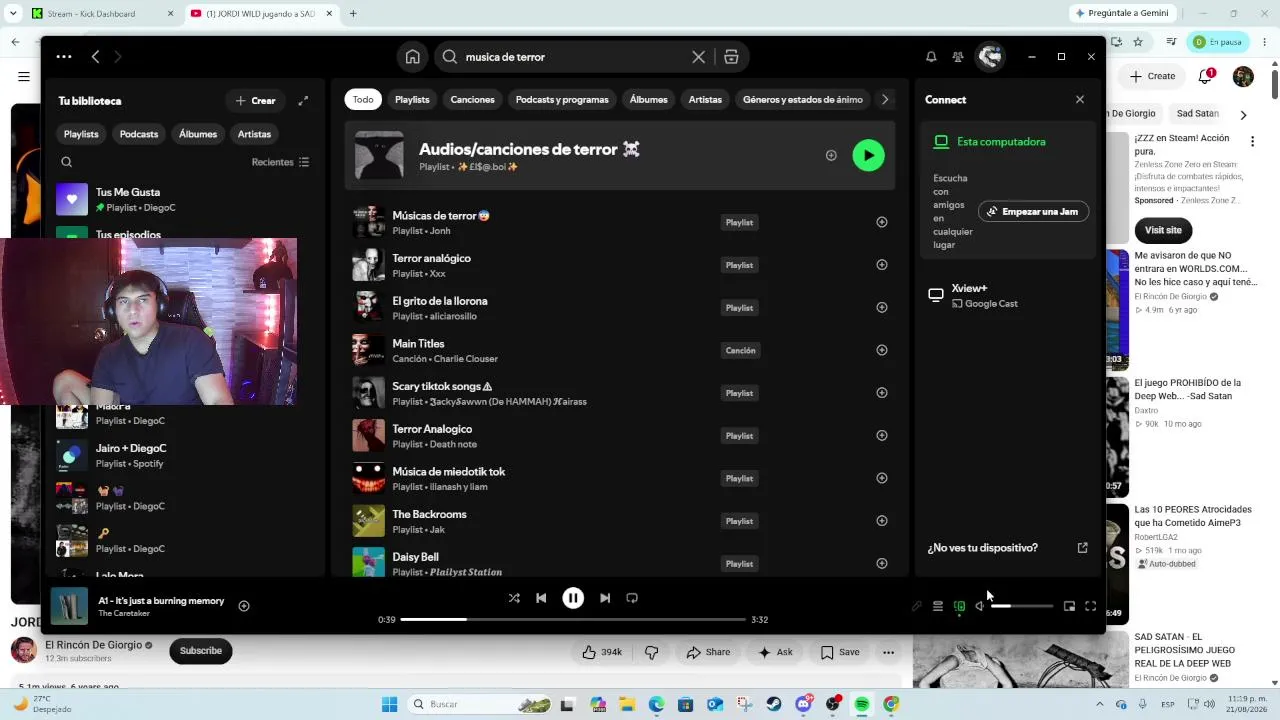Screen dimensions: 1280x720
Task: Open now playing album cover
Action: [x=70, y=606]
